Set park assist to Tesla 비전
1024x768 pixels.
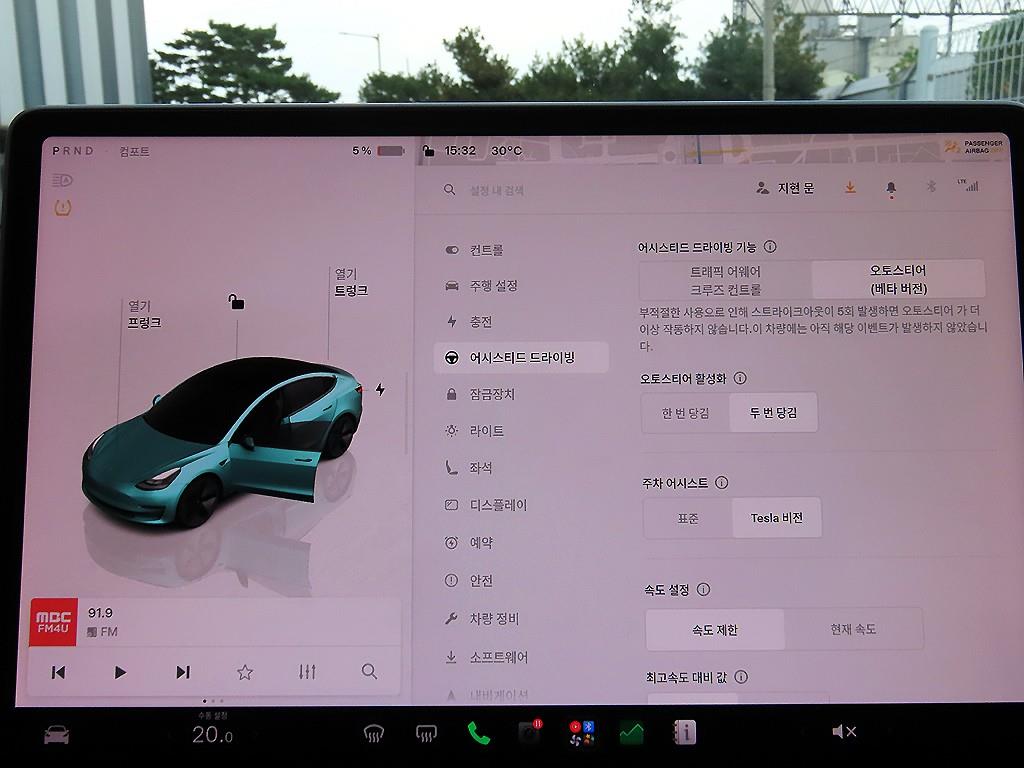(776, 518)
